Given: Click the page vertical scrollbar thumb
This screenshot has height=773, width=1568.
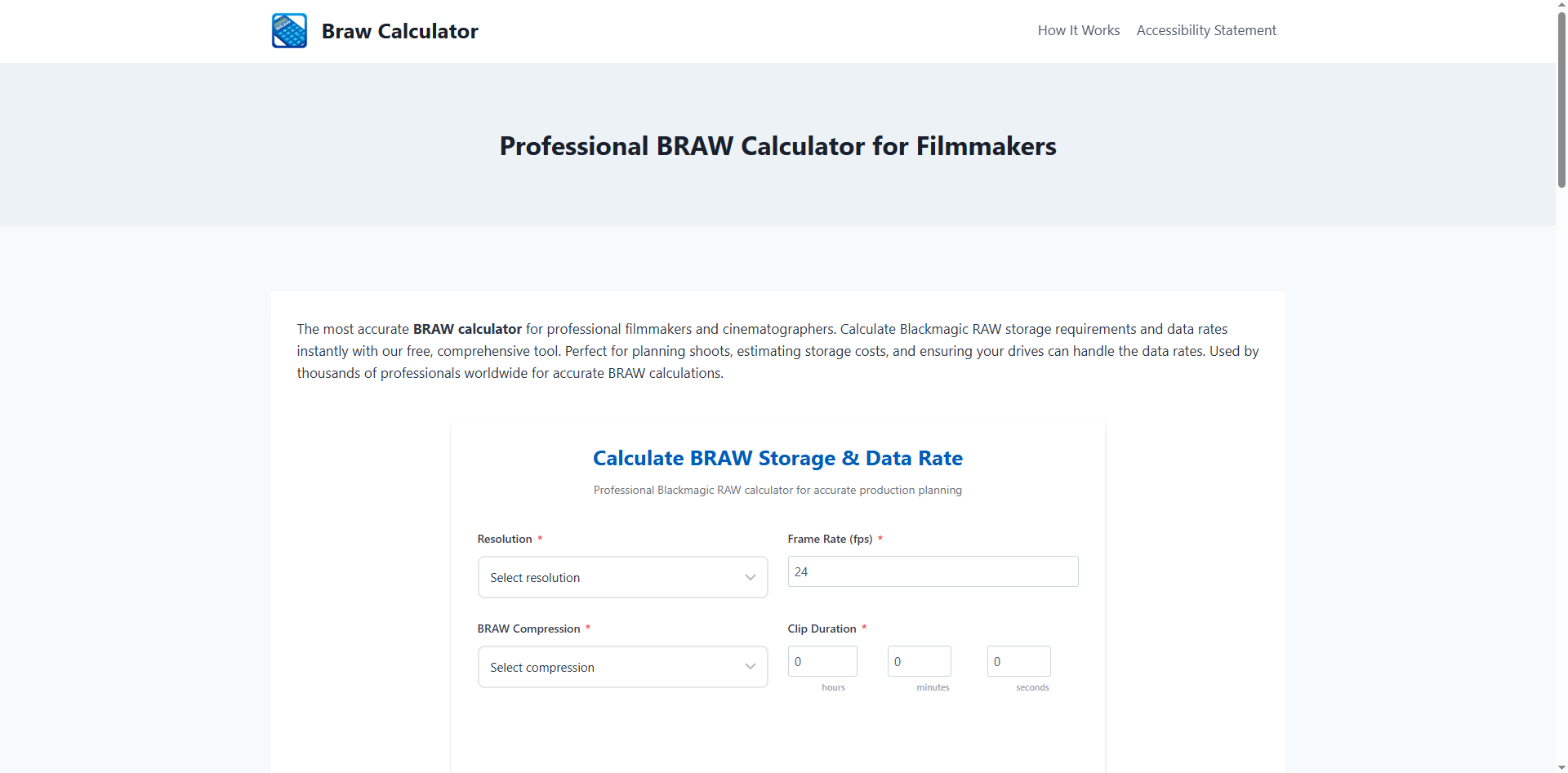Looking at the screenshot, I should [x=1561, y=100].
